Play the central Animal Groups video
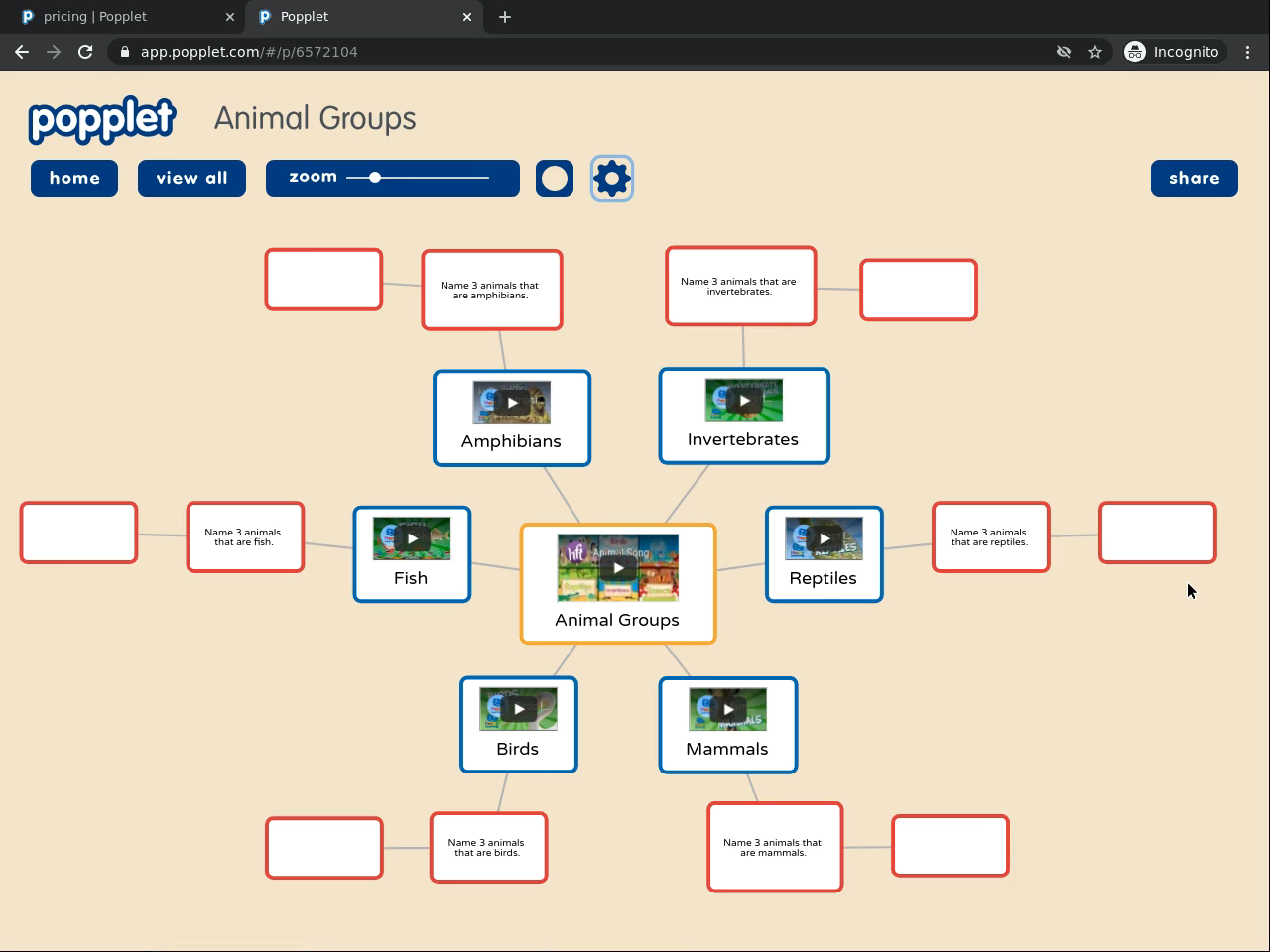 618,568
